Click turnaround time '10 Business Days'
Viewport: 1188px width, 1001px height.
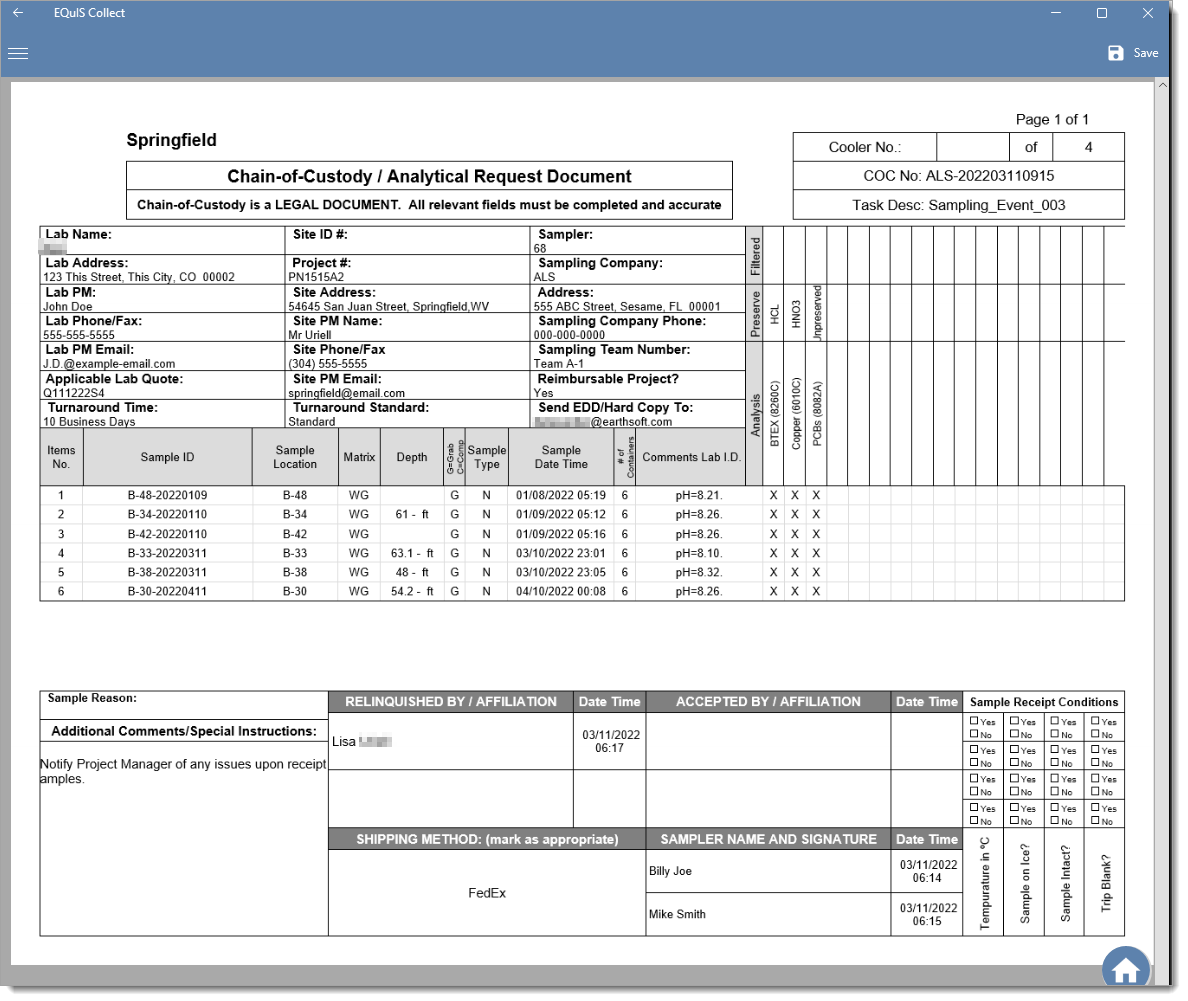(x=89, y=422)
